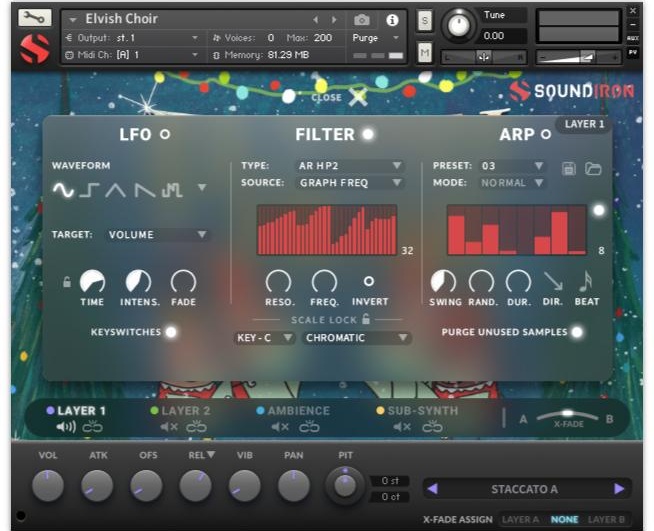Enable Purge Unused Samples toggle
Image resolution: width=654 pixels, height=531 pixels.
click(x=577, y=332)
